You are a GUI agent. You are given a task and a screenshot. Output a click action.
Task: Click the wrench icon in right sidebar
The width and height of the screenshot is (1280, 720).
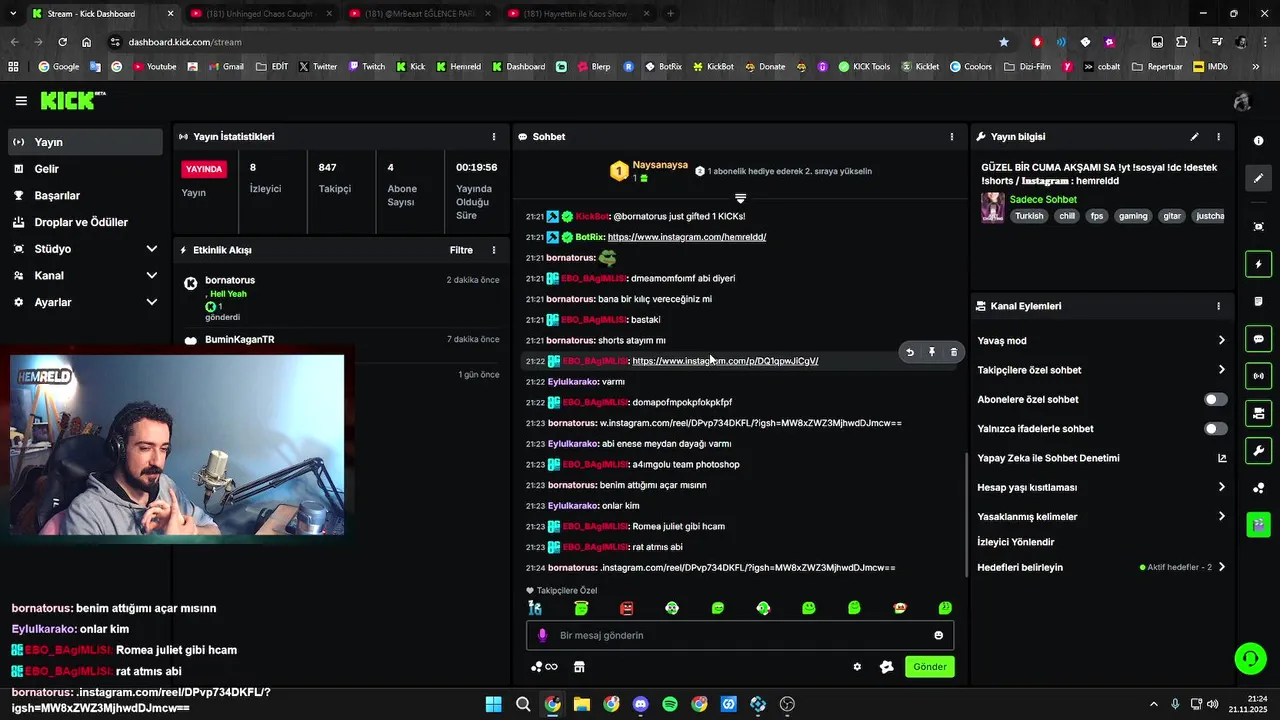coord(1259,450)
